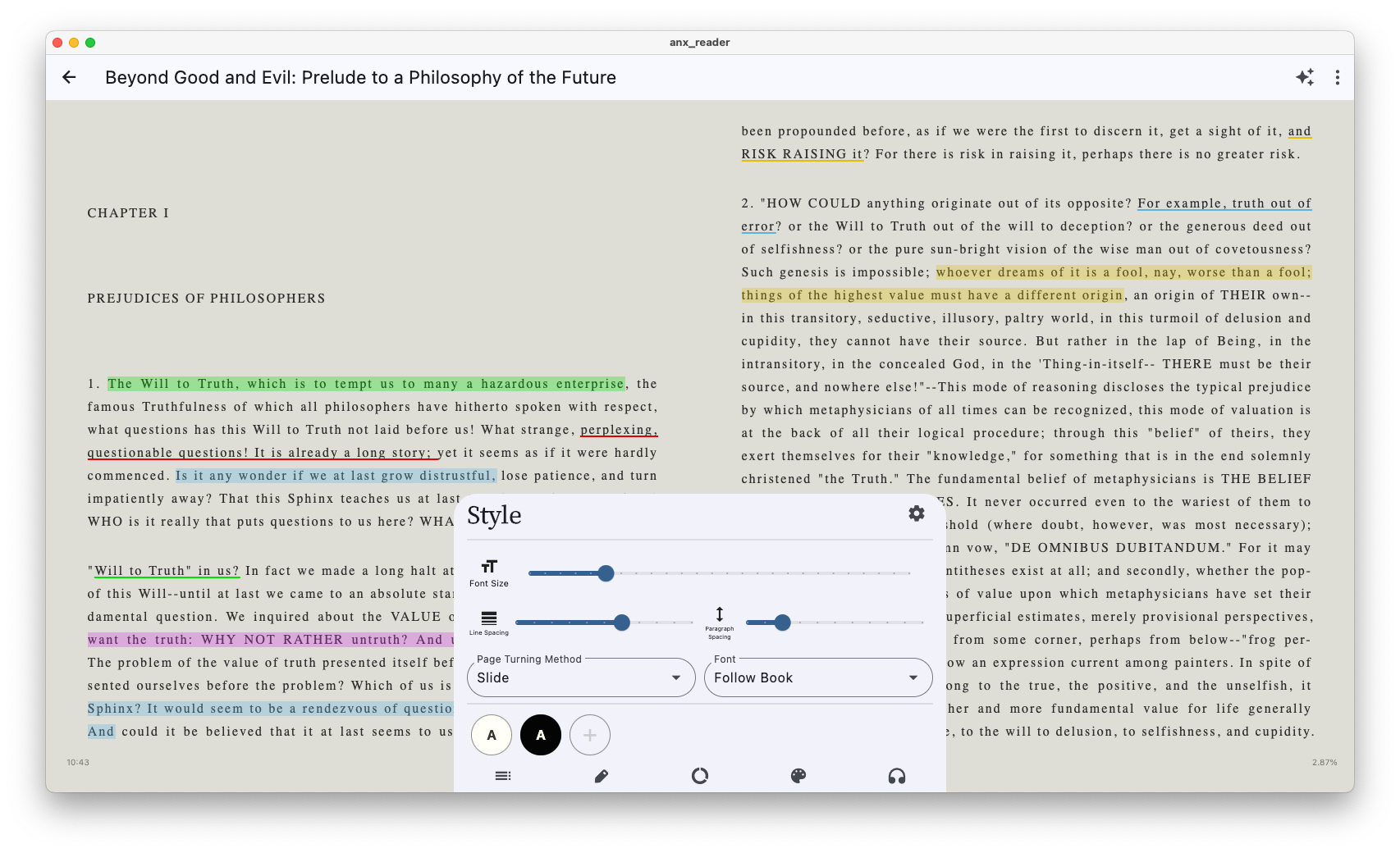This screenshot has width=1400, height=853.
Task: Change Slide to another page turning option
Action: [x=580, y=677]
